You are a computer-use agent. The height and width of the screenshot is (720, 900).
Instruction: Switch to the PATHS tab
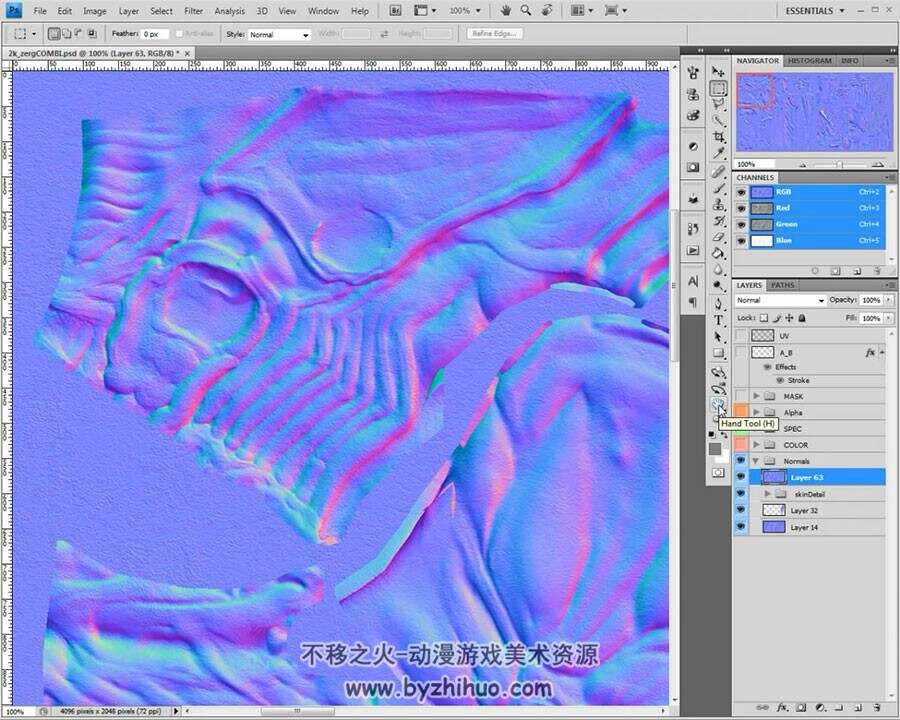[782, 285]
